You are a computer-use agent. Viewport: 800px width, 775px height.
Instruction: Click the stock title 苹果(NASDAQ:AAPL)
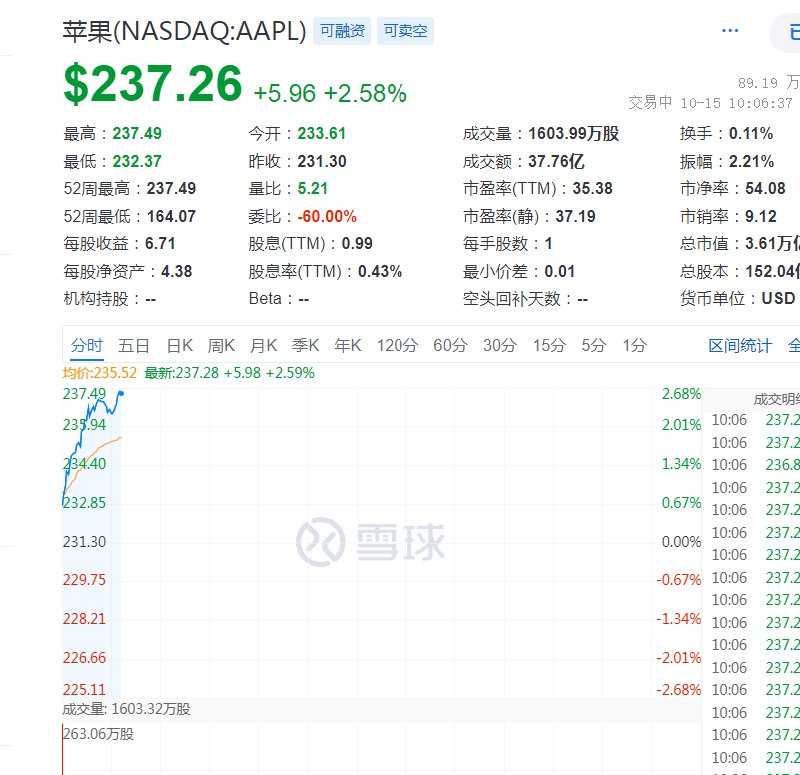pyautogui.click(x=184, y=31)
